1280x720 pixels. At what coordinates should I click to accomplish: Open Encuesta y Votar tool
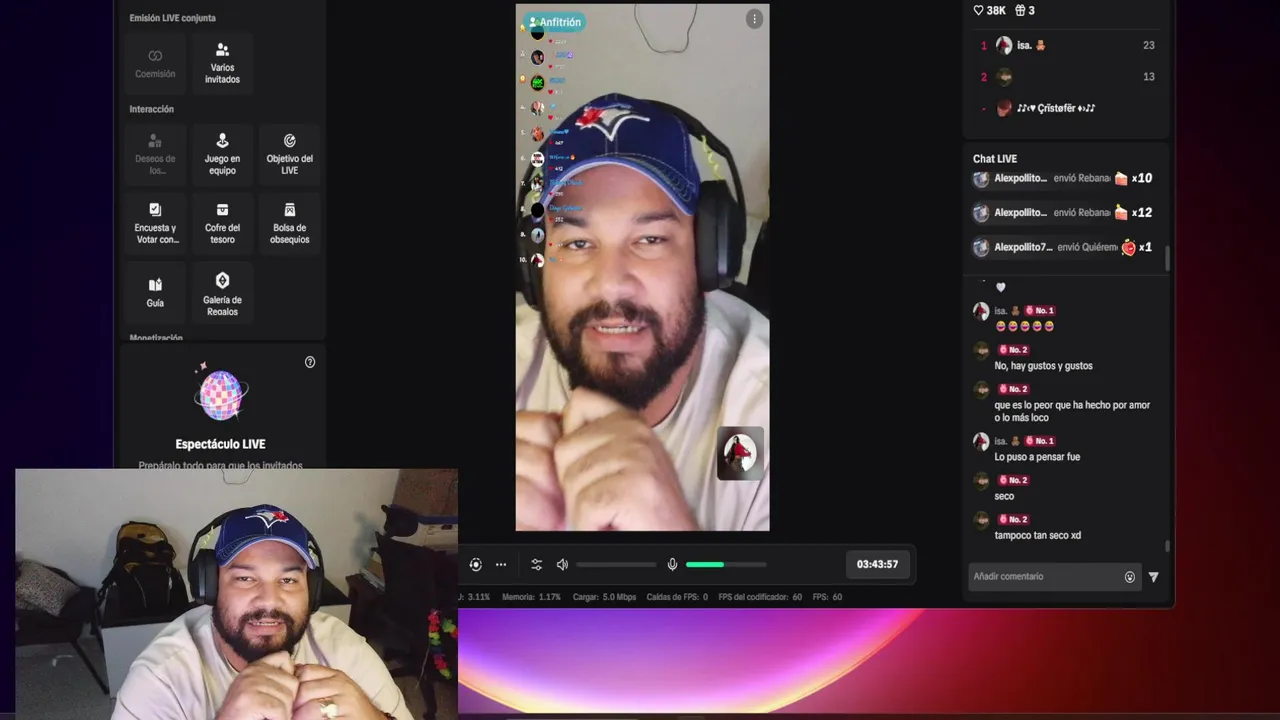pyautogui.click(x=155, y=223)
